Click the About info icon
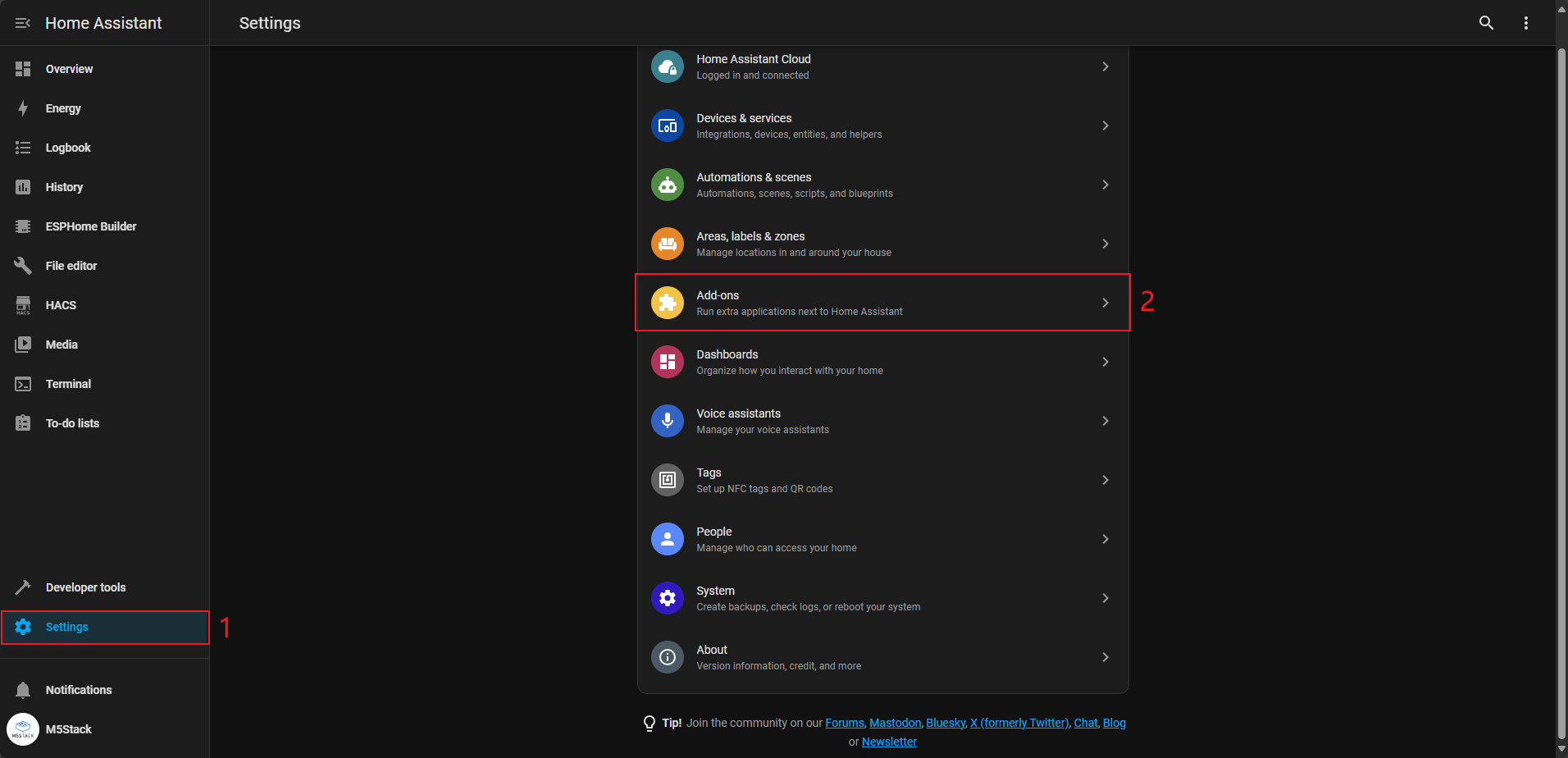The width and height of the screenshot is (1568, 758). 668,657
